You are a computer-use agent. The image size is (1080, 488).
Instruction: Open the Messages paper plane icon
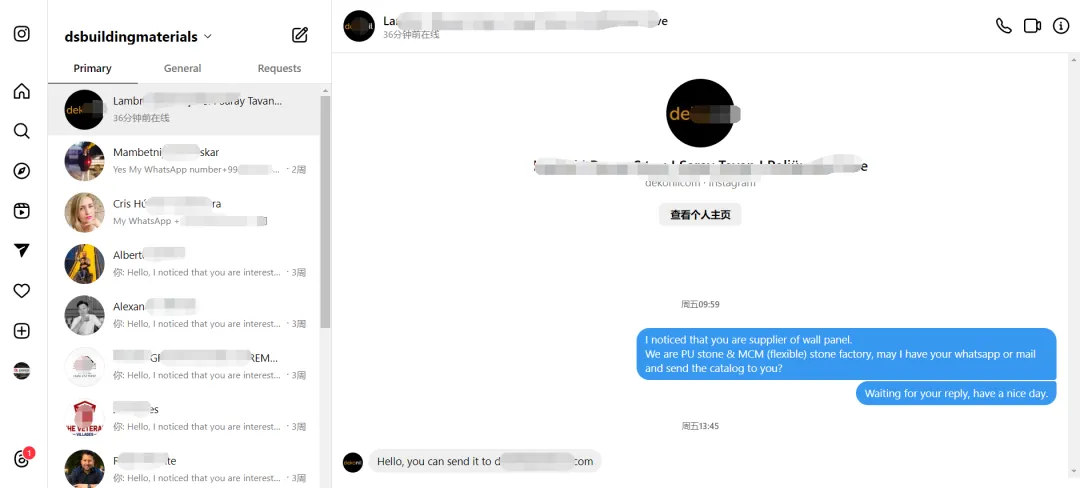point(22,251)
